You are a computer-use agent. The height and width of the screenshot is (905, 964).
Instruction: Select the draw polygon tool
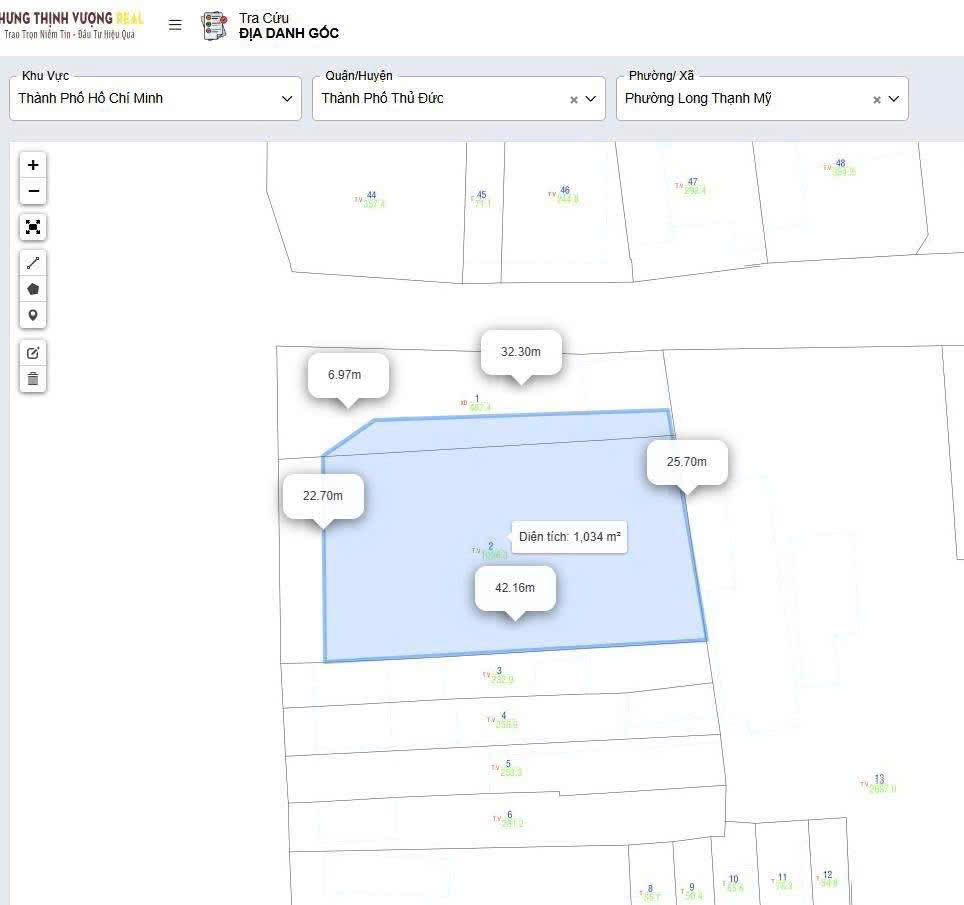coord(33,289)
